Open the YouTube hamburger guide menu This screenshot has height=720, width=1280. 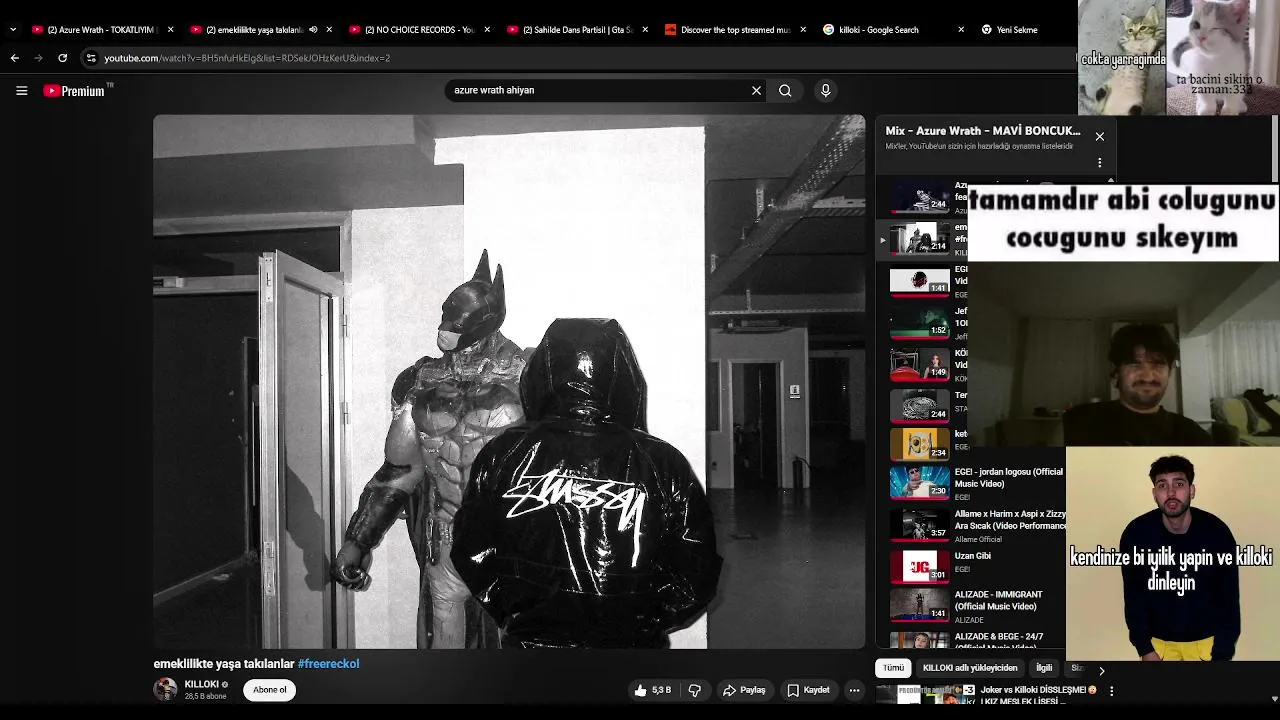[21, 90]
